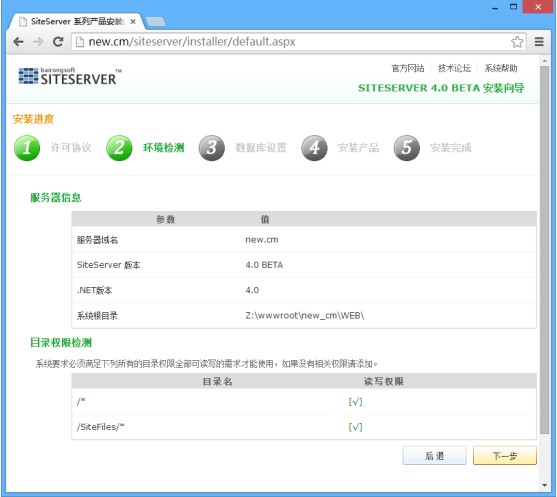Click the checkmark for /* directory
This screenshot has height=497, width=557.
(355, 402)
